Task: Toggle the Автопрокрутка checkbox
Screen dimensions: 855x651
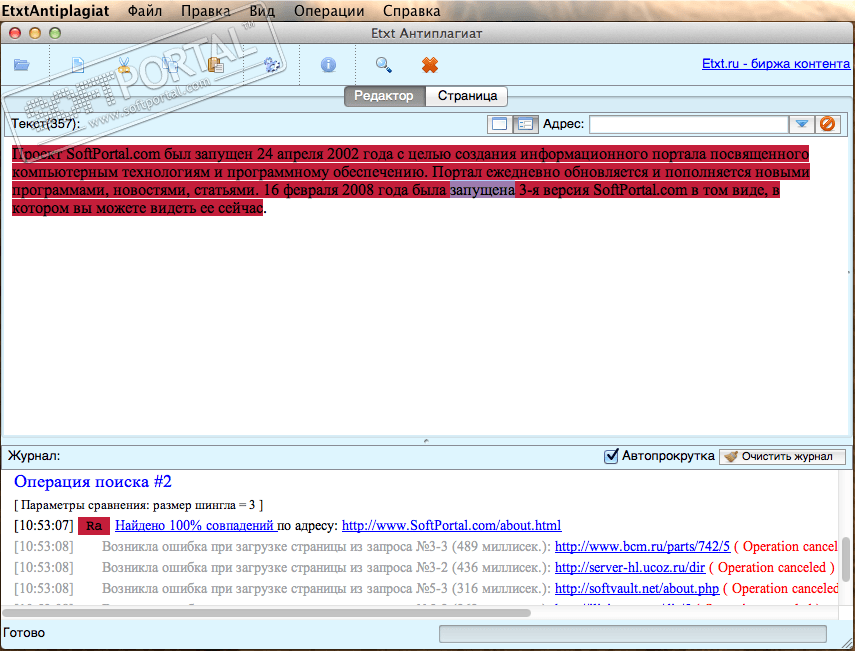Action: pos(611,456)
